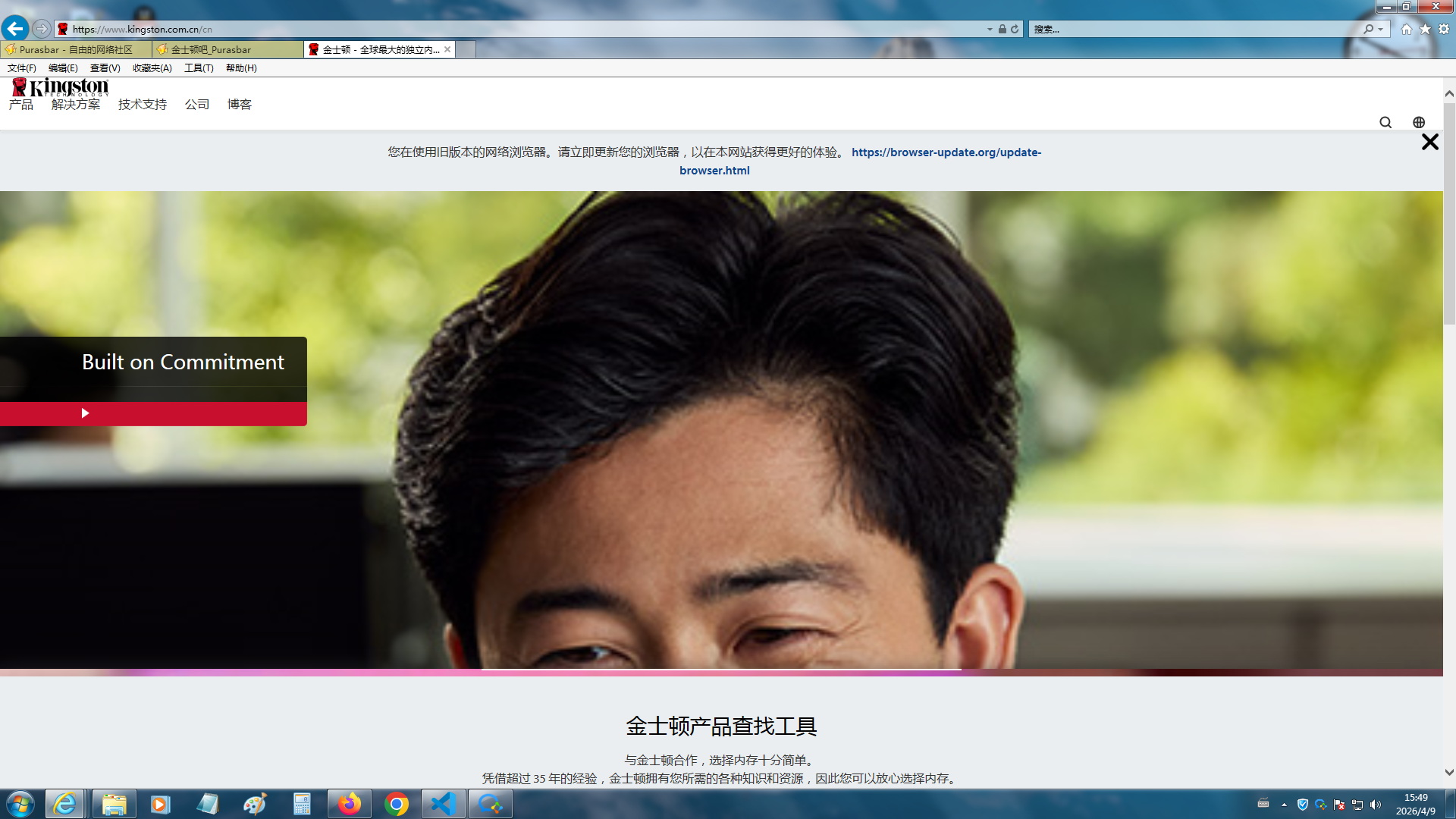This screenshot has height=819, width=1456.
Task: Open the 产品 navigation menu
Action: point(21,105)
